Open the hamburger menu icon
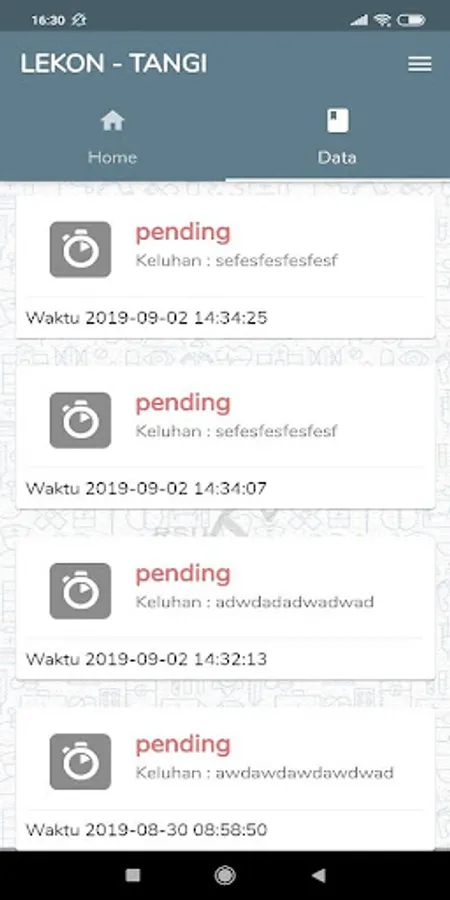The width and height of the screenshot is (450, 900). [420, 64]
